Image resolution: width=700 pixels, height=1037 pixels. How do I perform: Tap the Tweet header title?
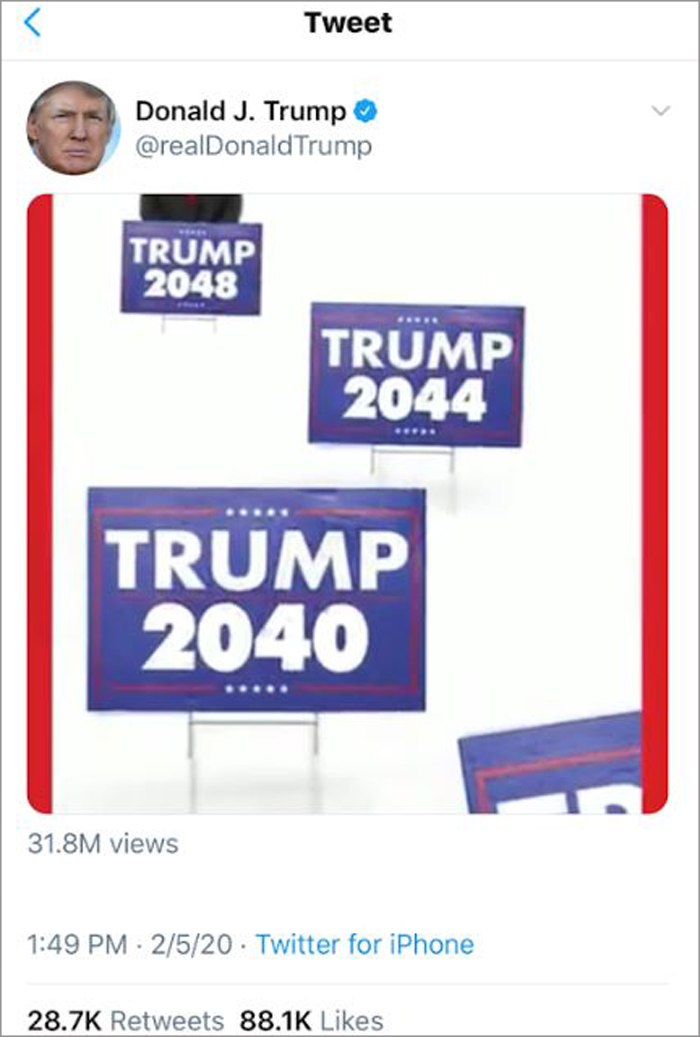point(348,23)
